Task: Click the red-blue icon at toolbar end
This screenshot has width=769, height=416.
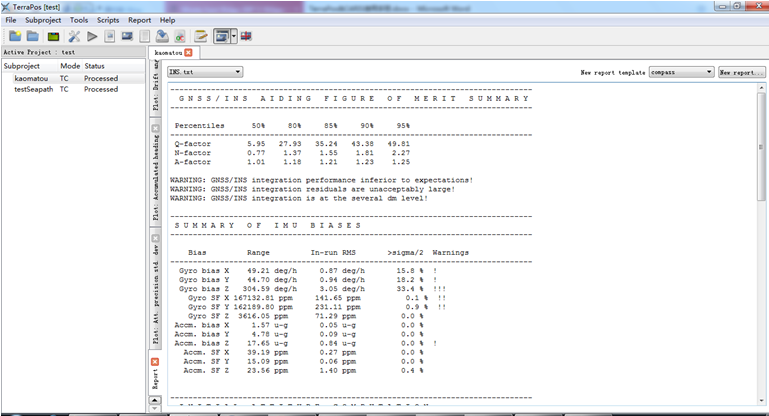Action: [246, 36]
